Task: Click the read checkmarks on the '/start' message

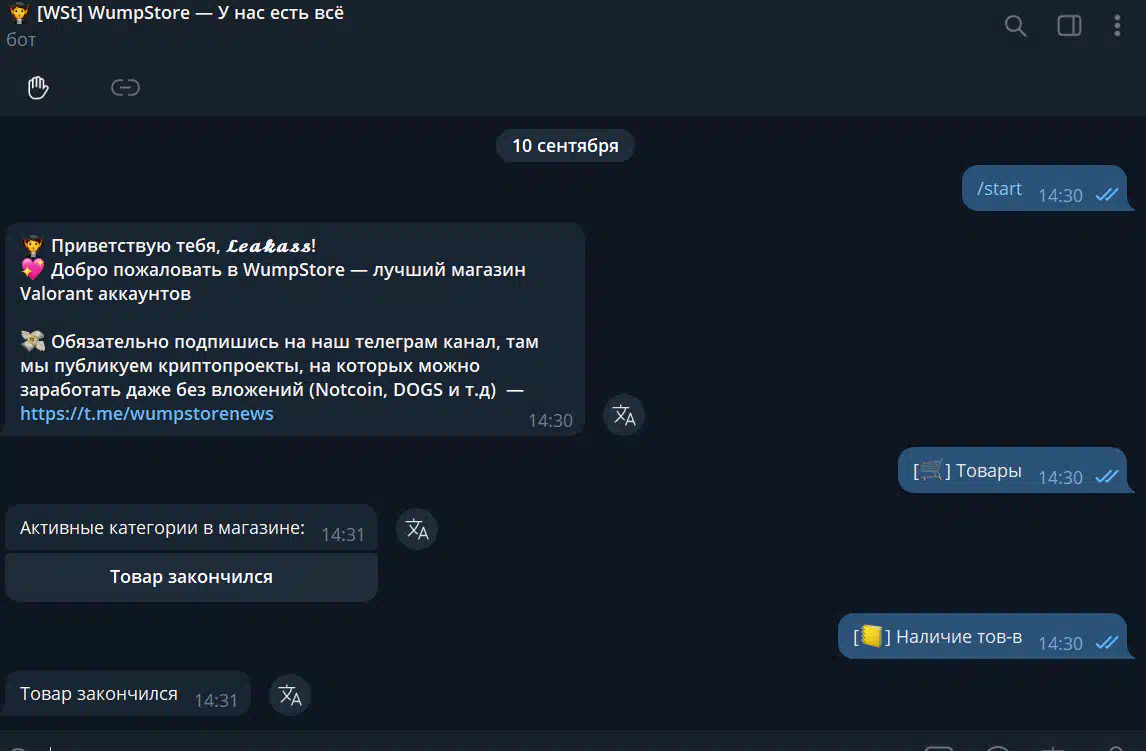Action: click(x=1107, y=194)
